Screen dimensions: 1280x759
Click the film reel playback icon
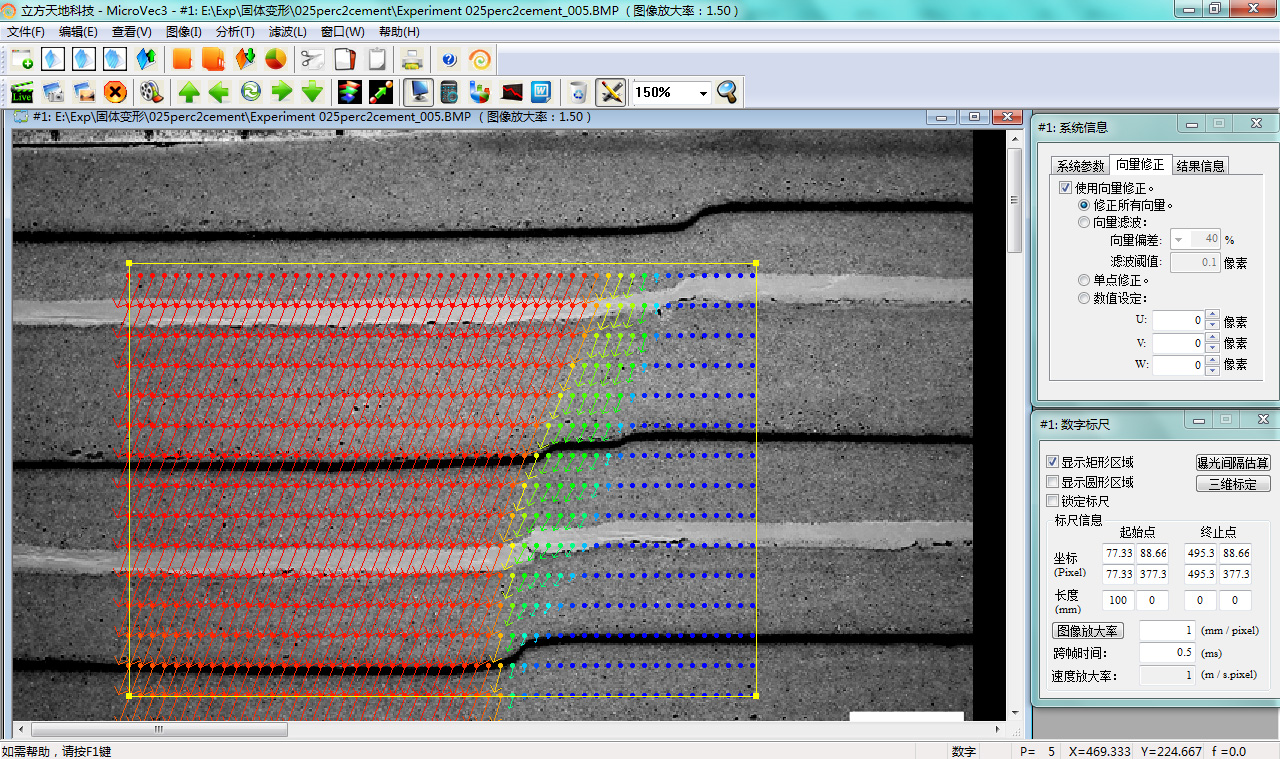point(152,92)
